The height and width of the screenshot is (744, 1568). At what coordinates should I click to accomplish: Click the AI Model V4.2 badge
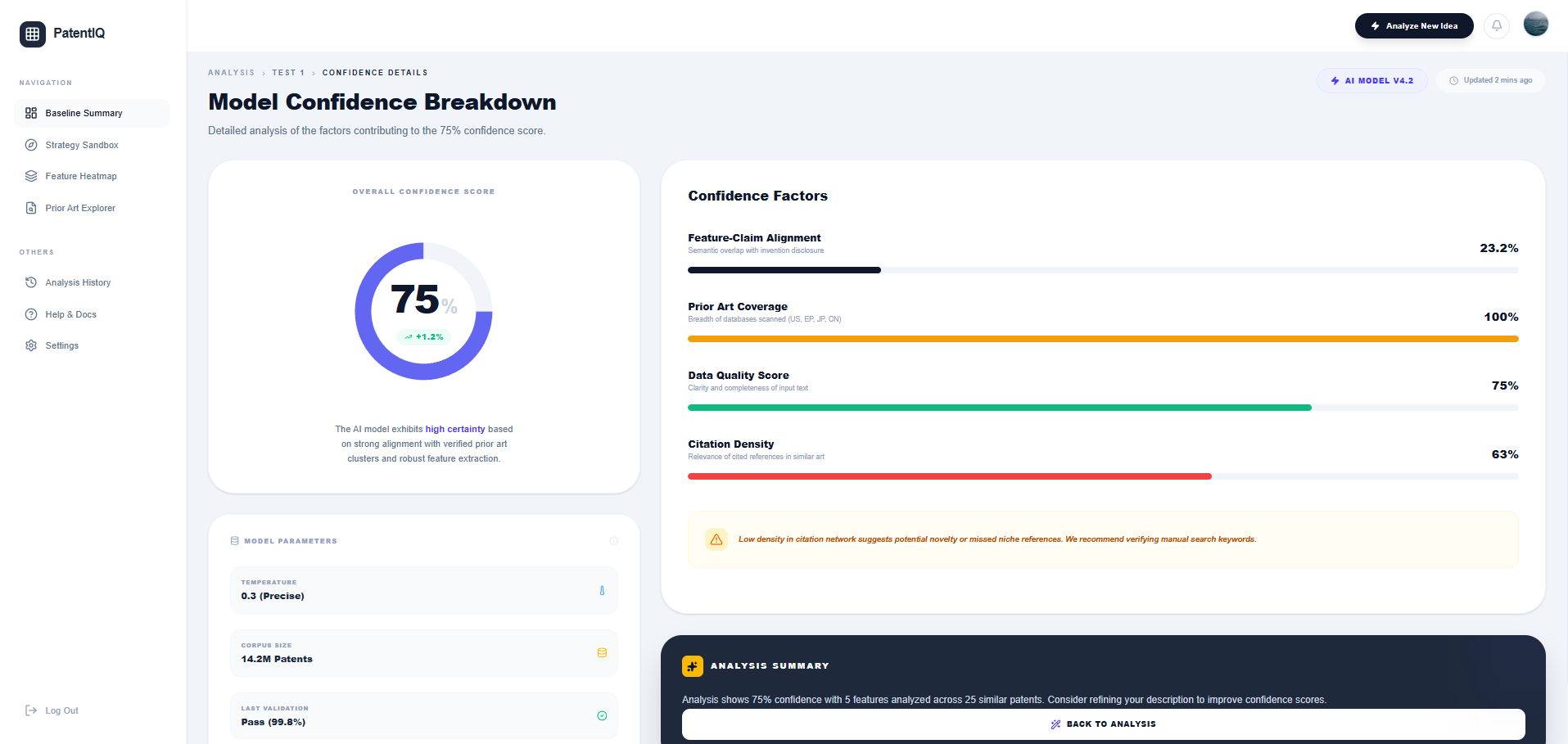1371,81
